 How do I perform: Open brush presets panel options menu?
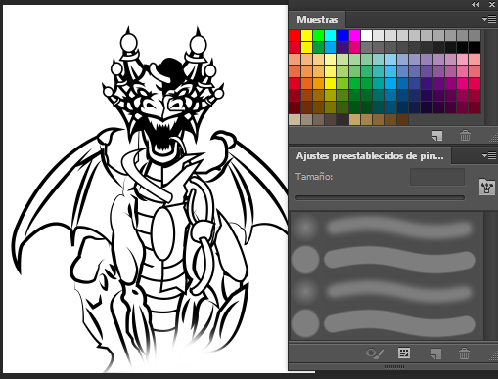tap(489, 155)
